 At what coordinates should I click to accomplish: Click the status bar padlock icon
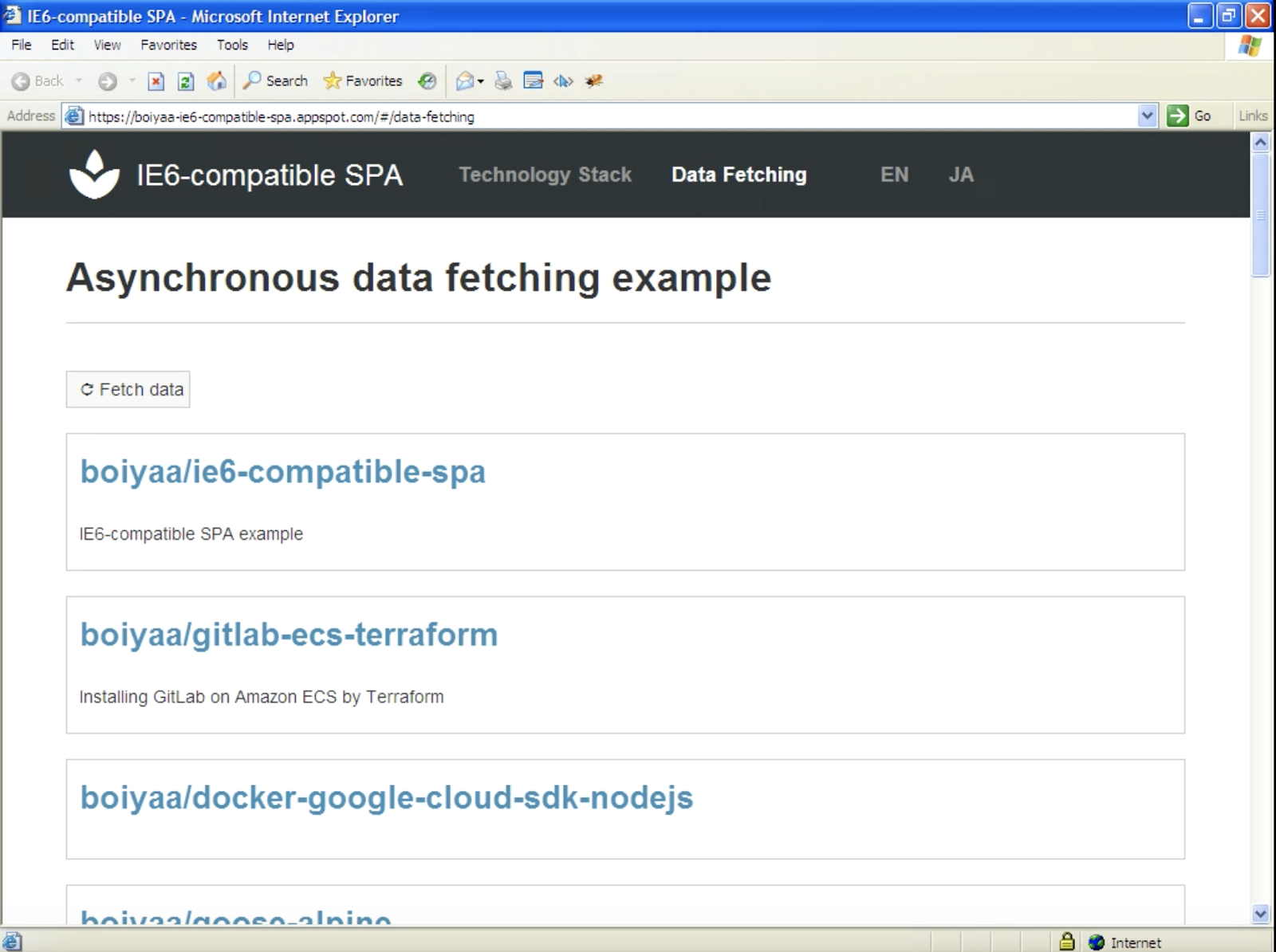[x=1066, y=942]
